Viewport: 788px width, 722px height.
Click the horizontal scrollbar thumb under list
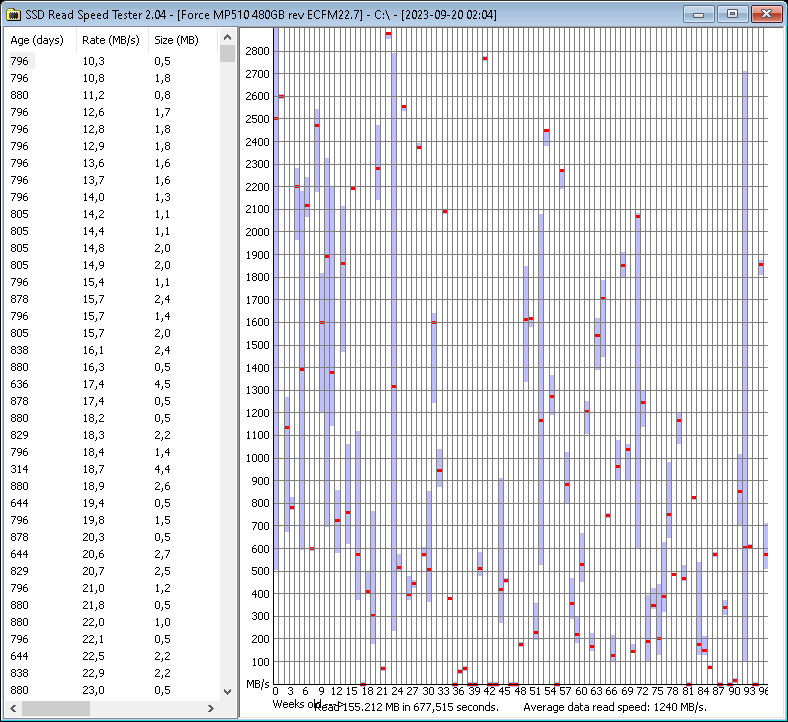(x=56, y=708)
